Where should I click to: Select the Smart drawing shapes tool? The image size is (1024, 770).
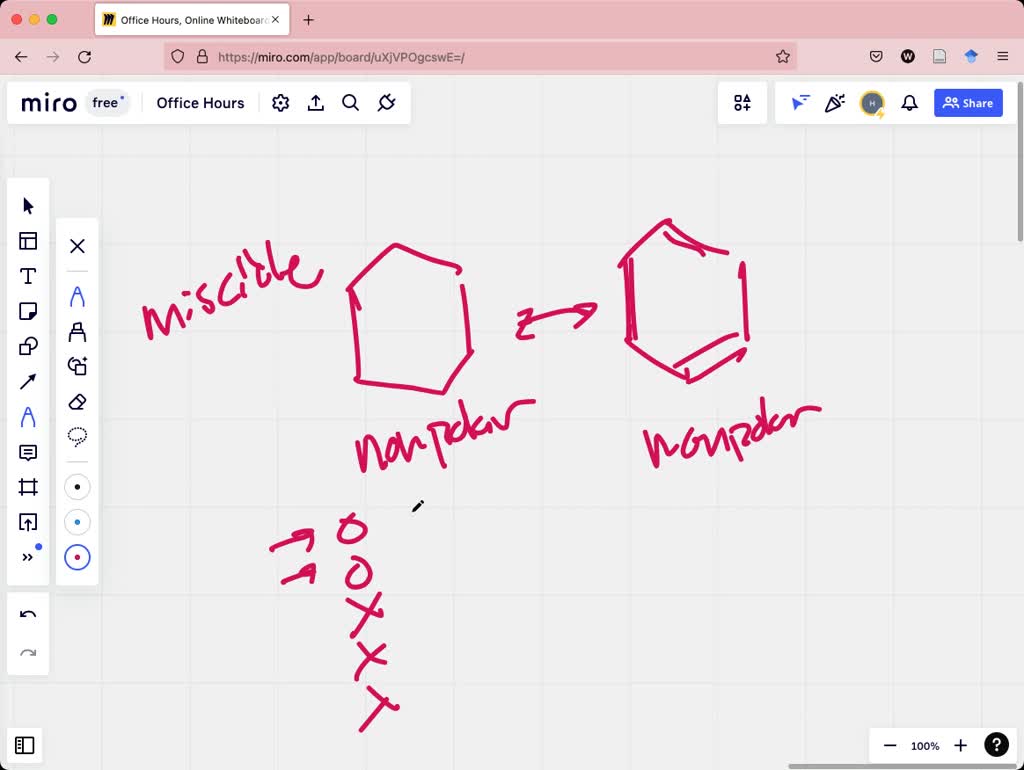coord(77,366)
